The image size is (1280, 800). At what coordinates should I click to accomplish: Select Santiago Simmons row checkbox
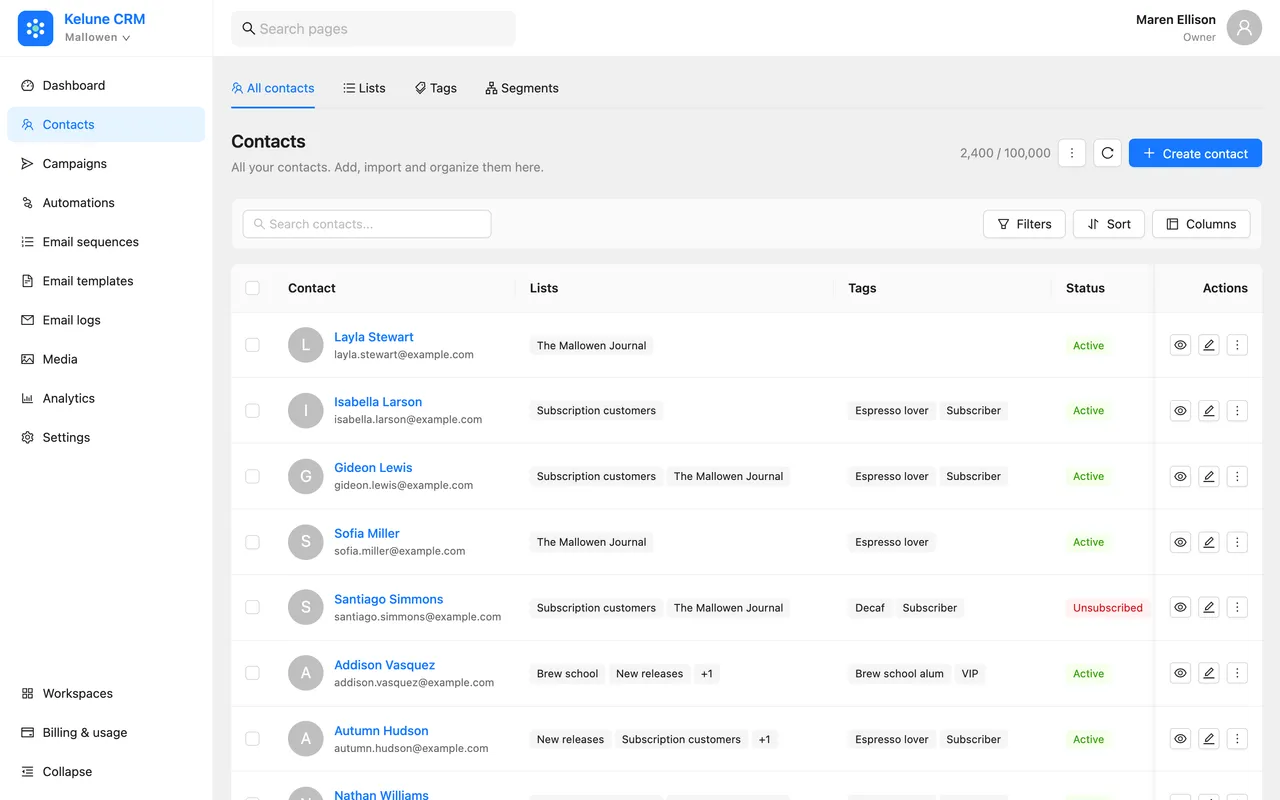(x=252, y=607)
